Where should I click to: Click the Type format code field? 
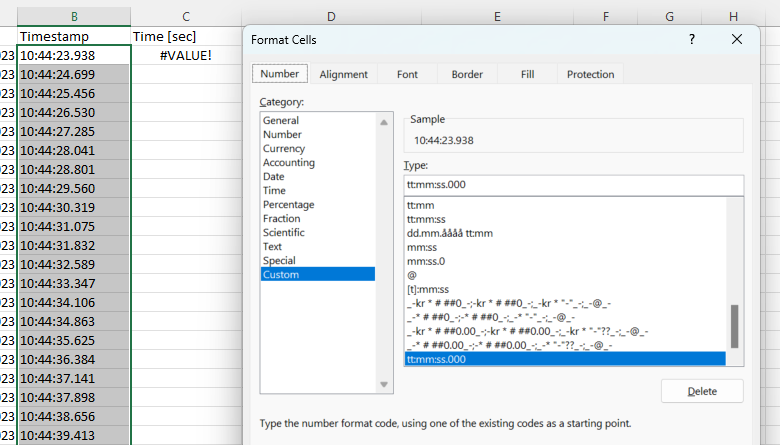click(574, 185)
